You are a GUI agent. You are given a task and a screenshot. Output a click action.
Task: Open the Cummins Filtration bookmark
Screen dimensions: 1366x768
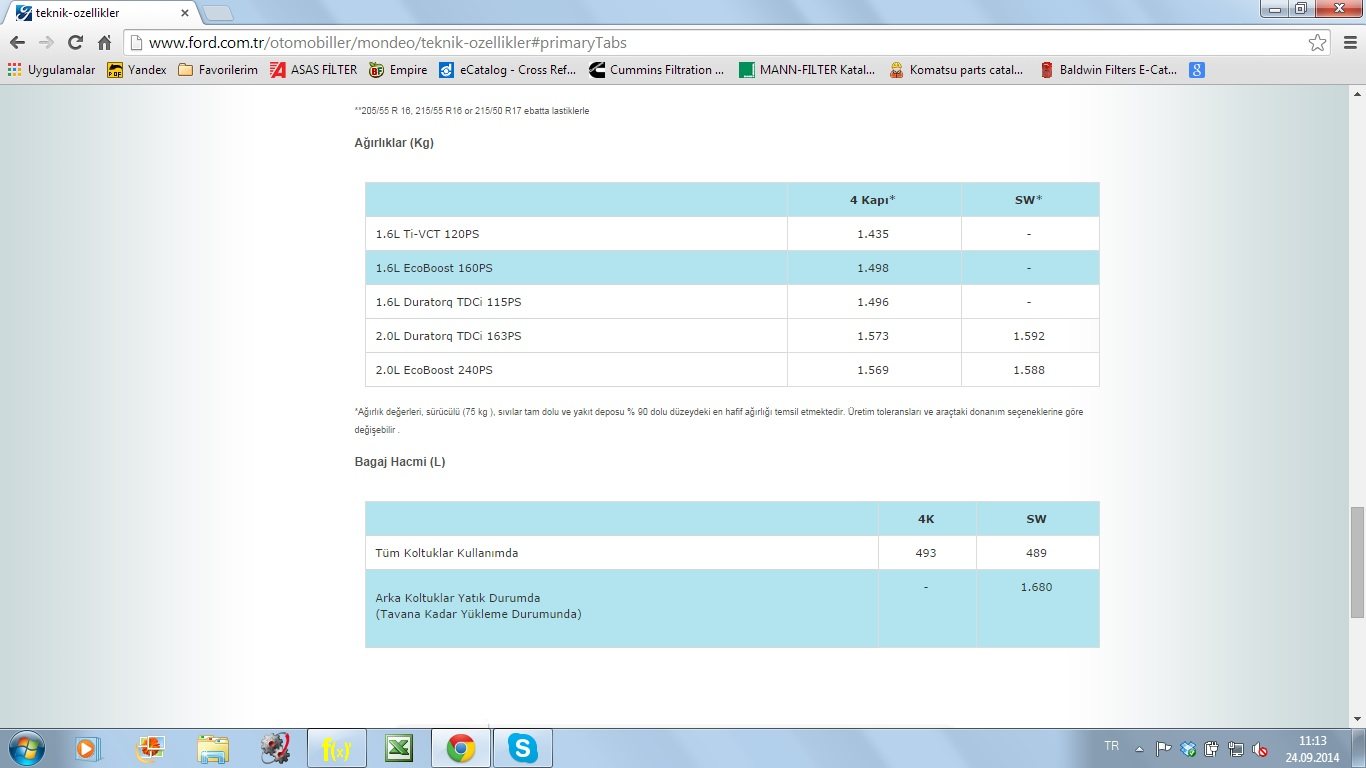pyautogui.click(x=657, y=70)
